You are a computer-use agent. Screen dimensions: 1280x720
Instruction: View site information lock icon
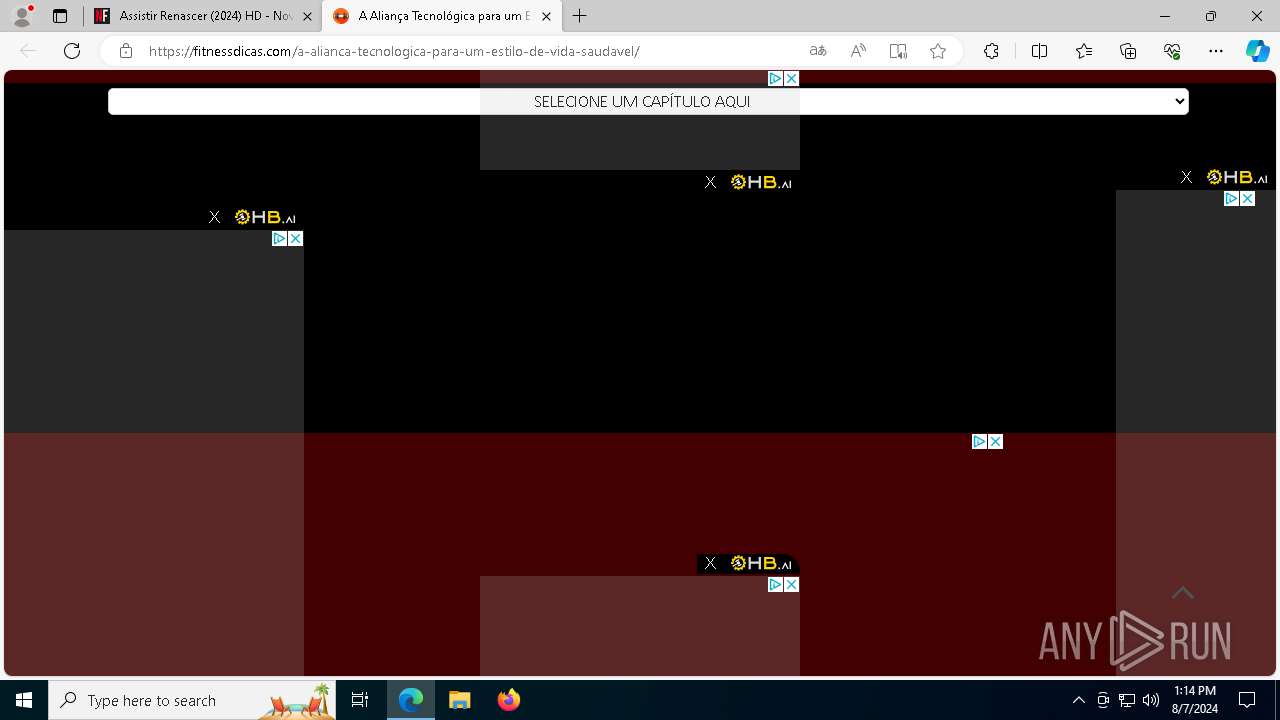[126, 51]
